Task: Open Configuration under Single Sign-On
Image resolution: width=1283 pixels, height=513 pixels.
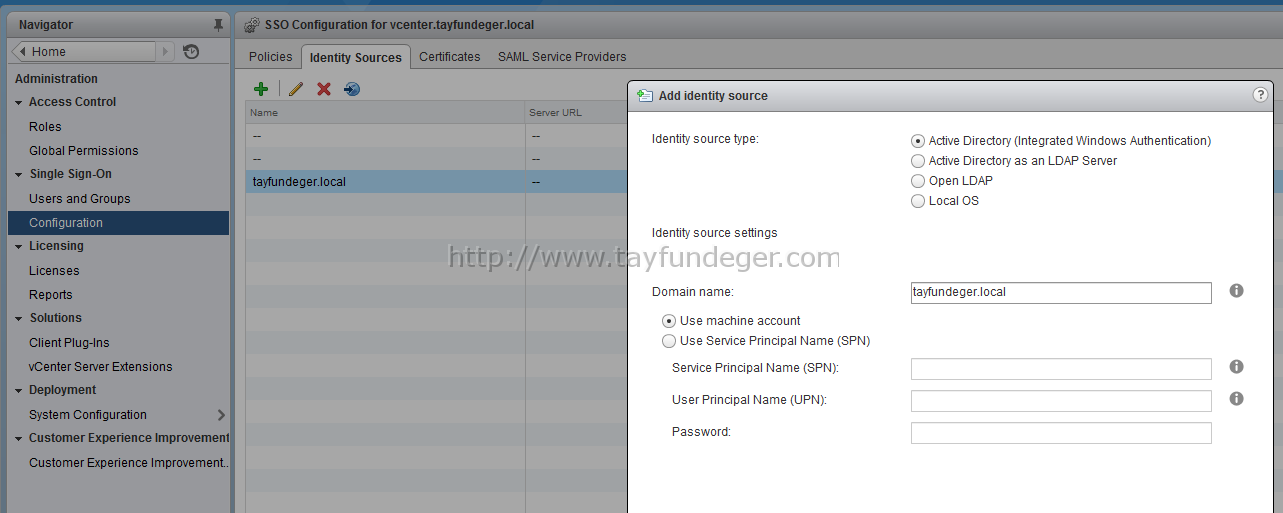Action: pyautogui.click(x=118, y=223)
